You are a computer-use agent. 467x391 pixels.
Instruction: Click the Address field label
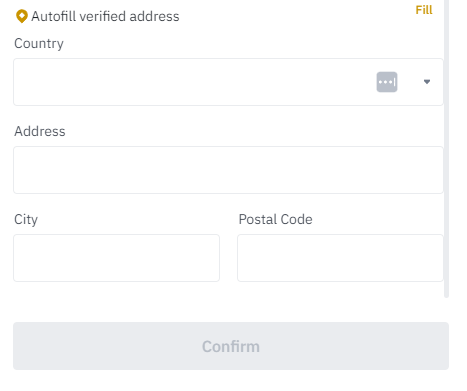click(x=40, y=131)
